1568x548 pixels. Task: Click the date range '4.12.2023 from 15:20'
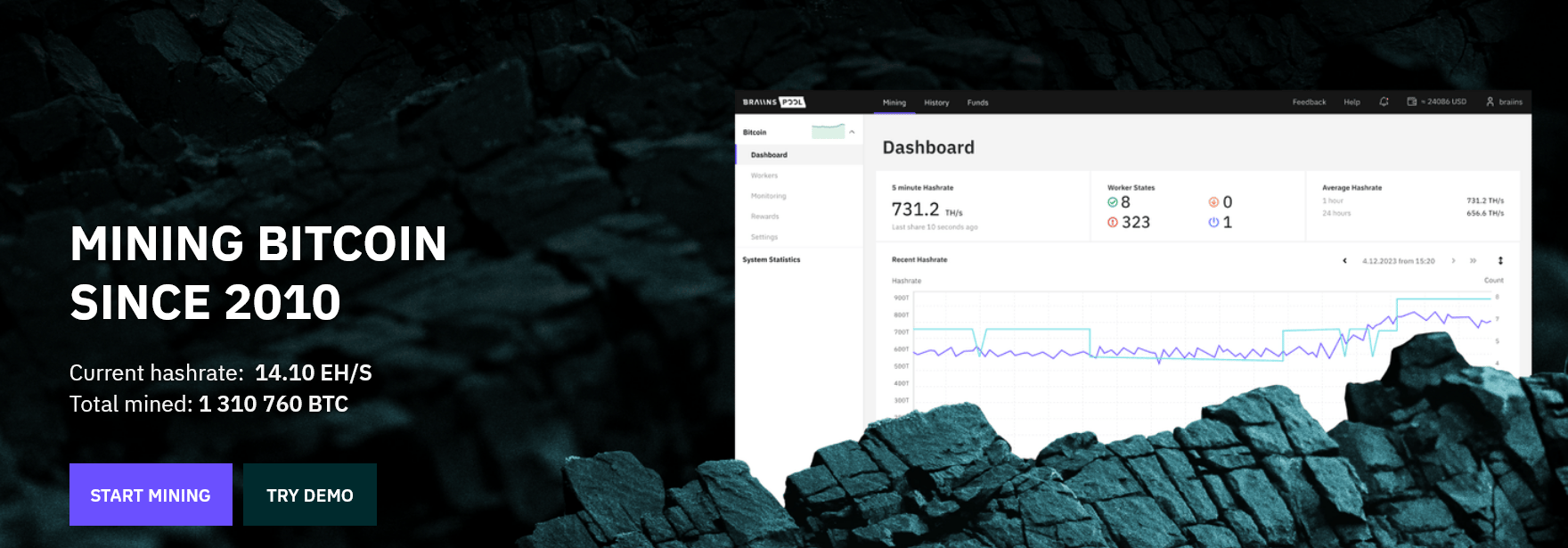pyautogui.click(x=1399, y=261)
